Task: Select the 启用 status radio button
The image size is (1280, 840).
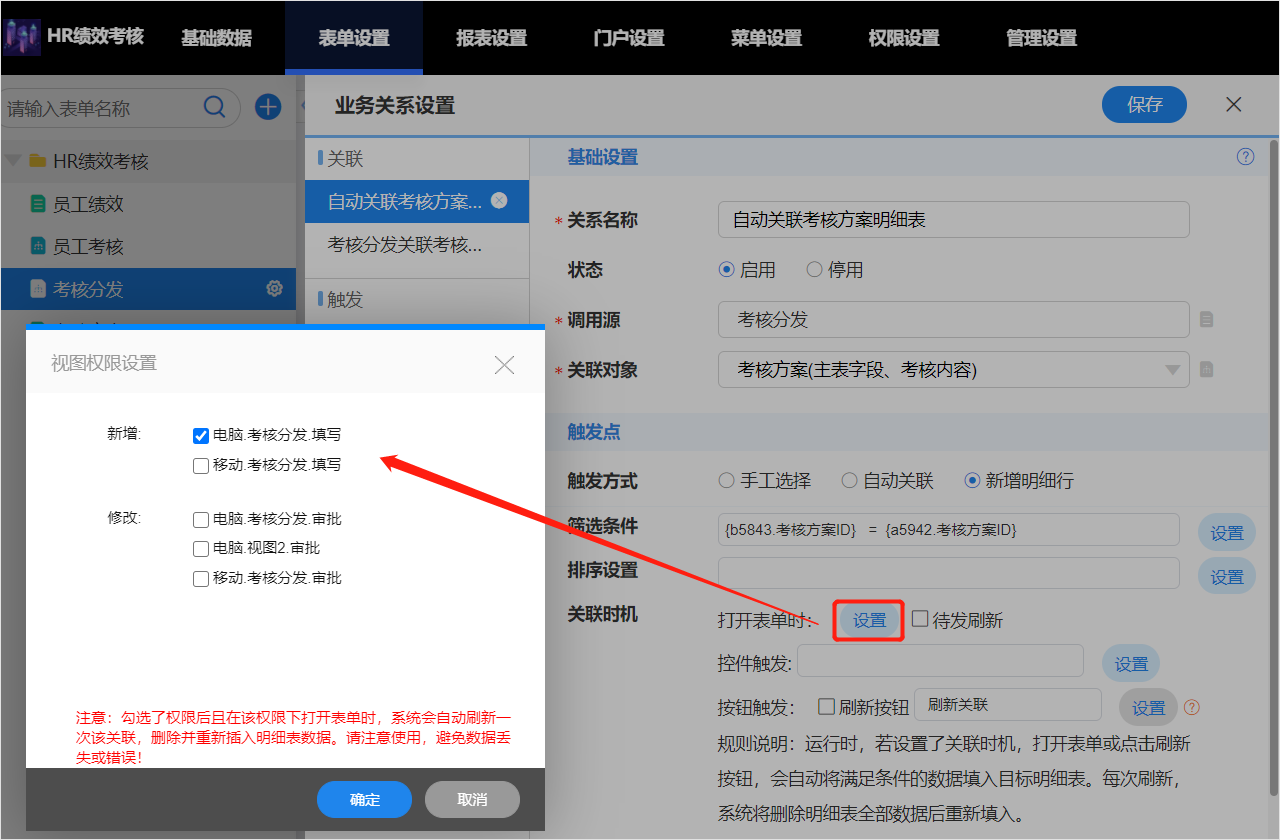Action: tap(727, 269)
